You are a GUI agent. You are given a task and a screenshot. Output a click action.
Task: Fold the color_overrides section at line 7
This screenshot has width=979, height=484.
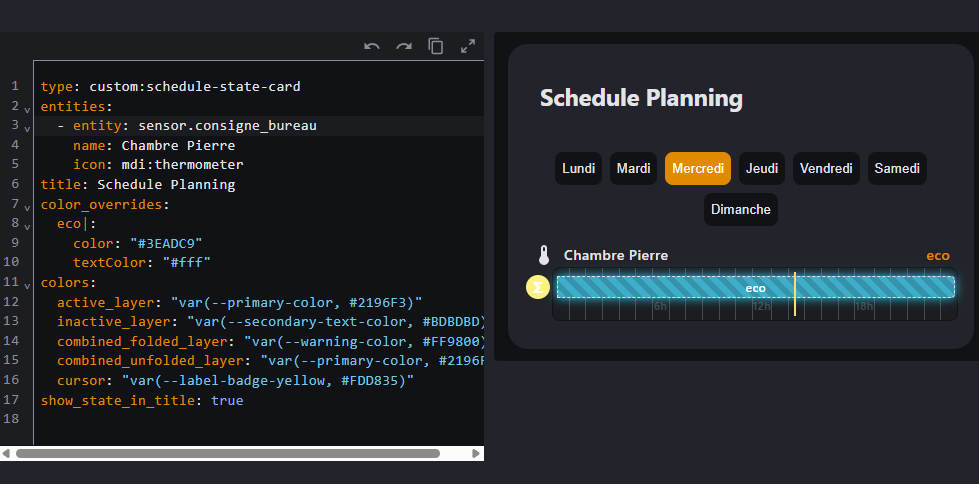tap(27, 205)
